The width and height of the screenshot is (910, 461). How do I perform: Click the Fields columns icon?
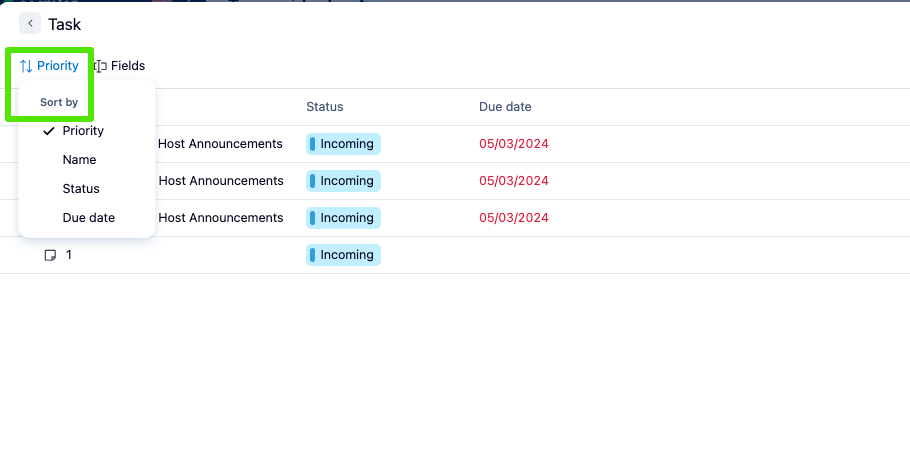(x=100, y=66)
